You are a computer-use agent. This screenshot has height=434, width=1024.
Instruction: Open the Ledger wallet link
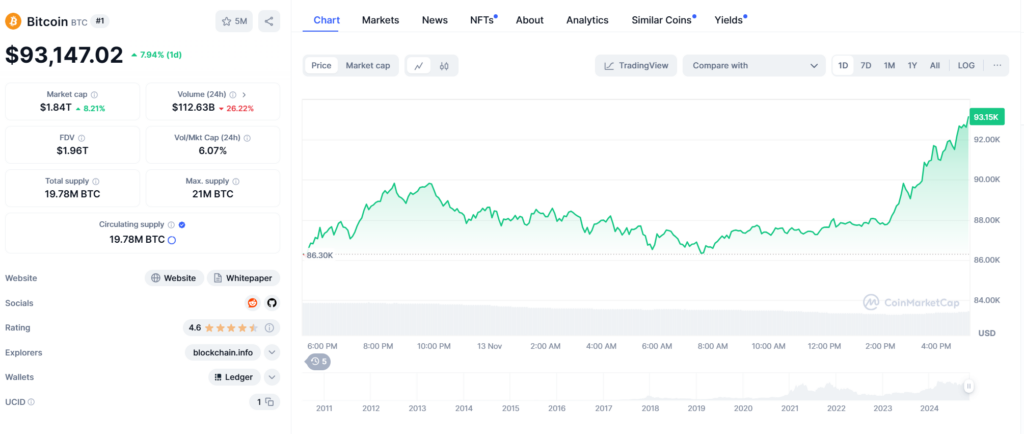pyautogui.click(x=235, y=377)
